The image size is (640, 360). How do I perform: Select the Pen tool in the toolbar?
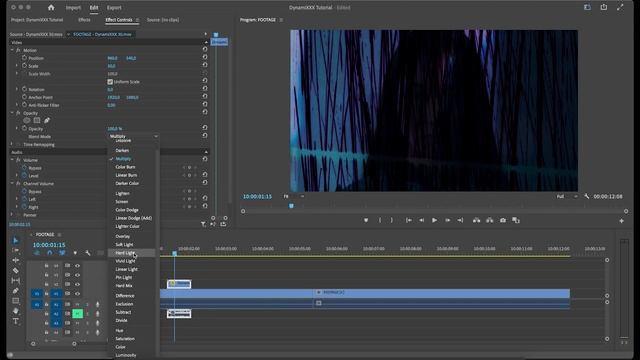pyautogui.click(x=16, y=291)
